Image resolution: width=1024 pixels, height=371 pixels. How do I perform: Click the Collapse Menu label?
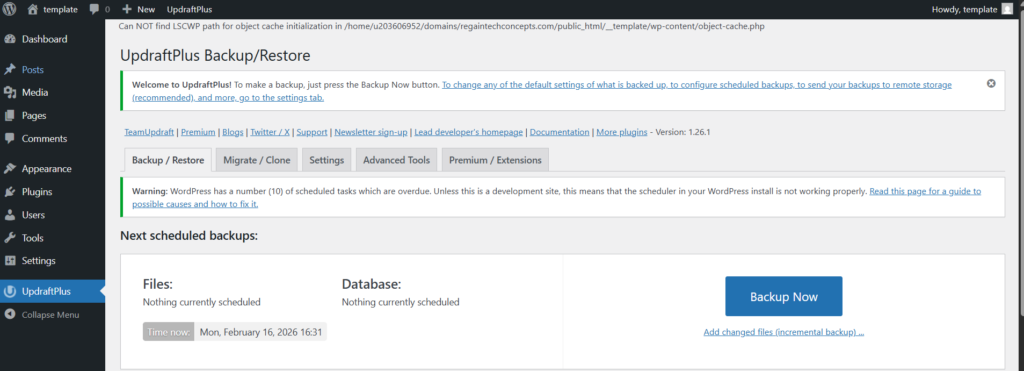click(50, 315)
